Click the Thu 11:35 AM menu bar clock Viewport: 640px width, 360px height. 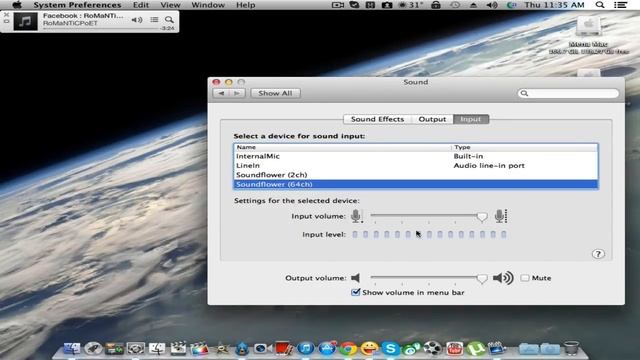[x=554, y=5]
